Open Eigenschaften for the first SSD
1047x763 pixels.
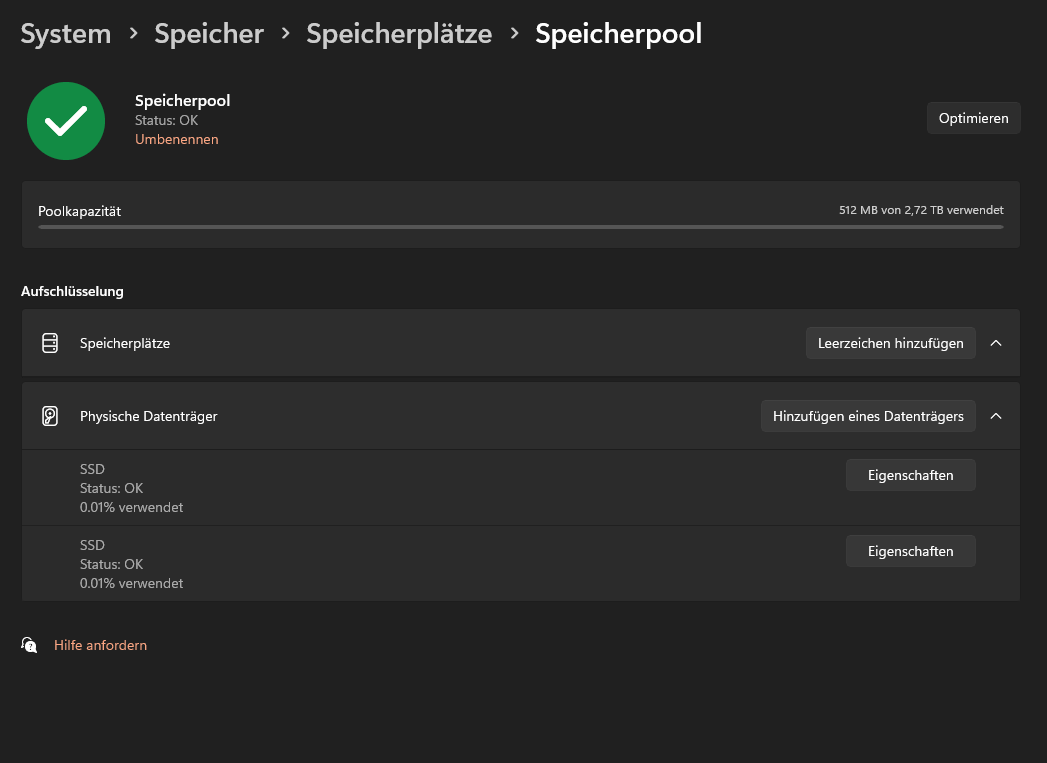point(910,475)
